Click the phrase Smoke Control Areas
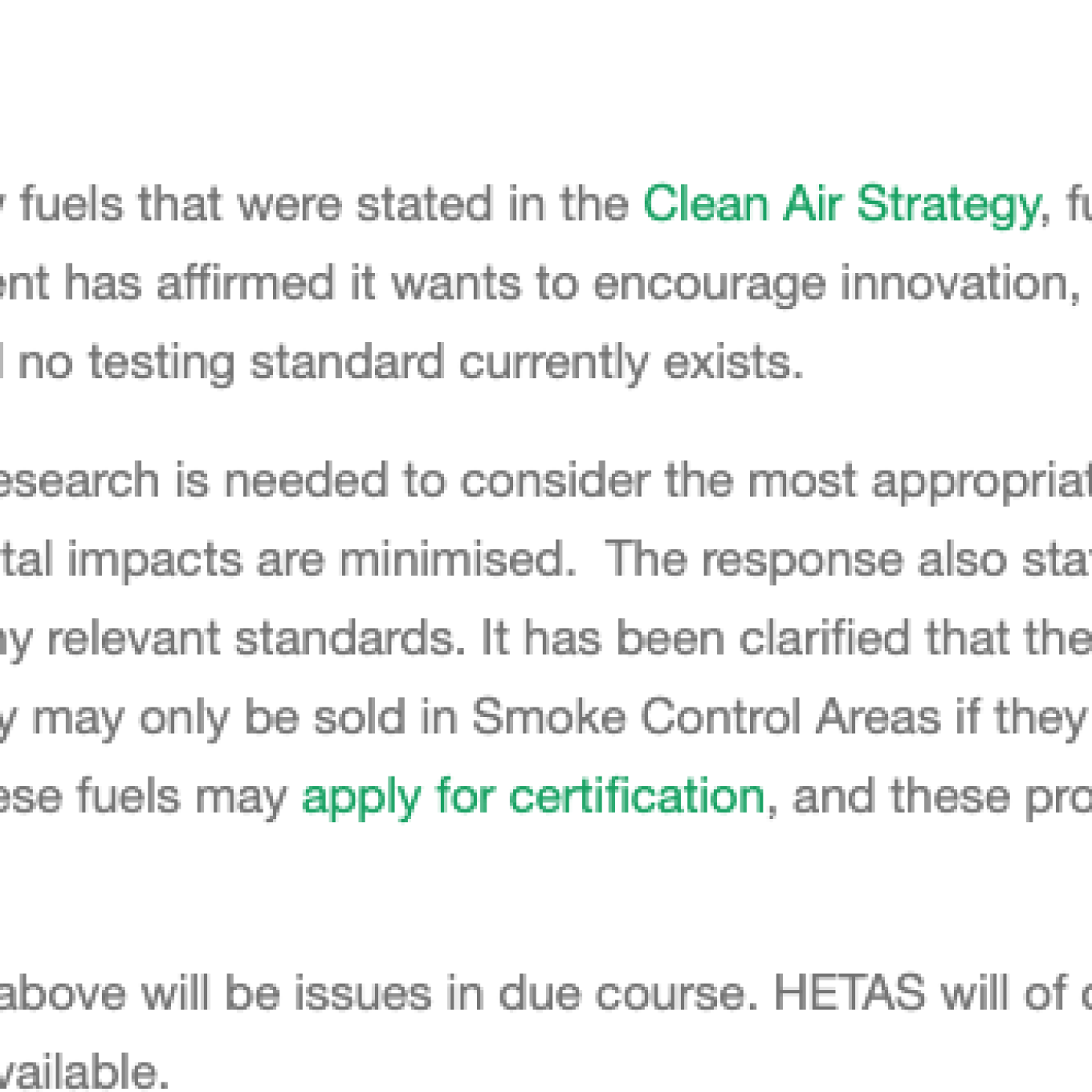1092x1092 pixels. point(706,716)
